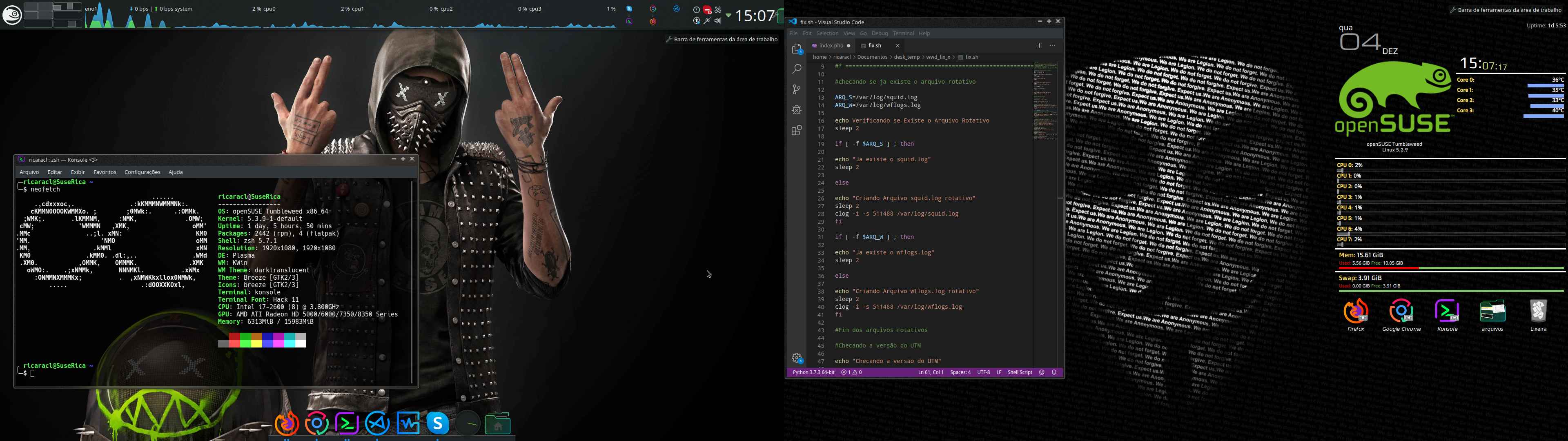The height and width of the screenshot is (441, 1568).
Task: Expand 'ricaracl' breadcrumb in VS Code
Action: [x=842, y=57]
